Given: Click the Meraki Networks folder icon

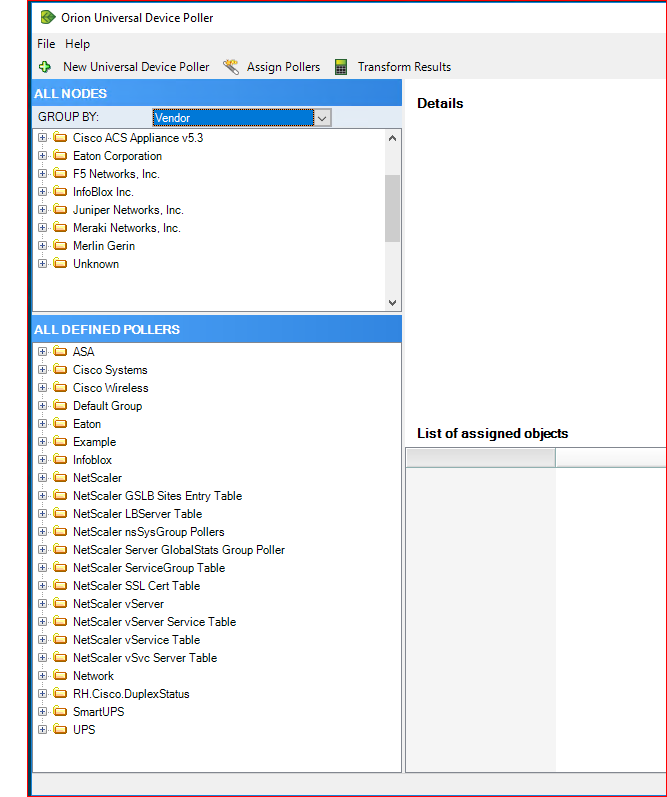Looking at the screenshot, I should click(x=60, y=227).
